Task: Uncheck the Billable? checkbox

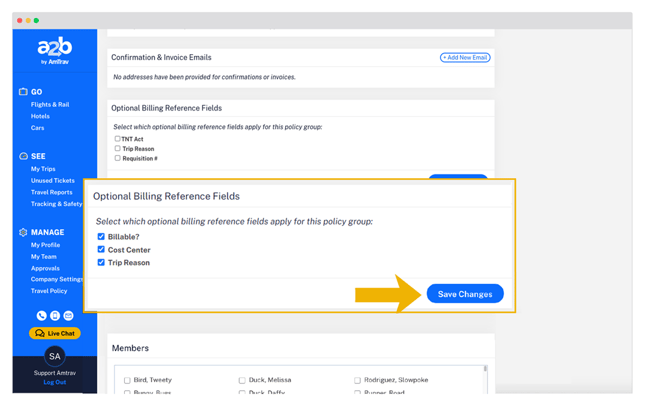Action: click(101, 237)
